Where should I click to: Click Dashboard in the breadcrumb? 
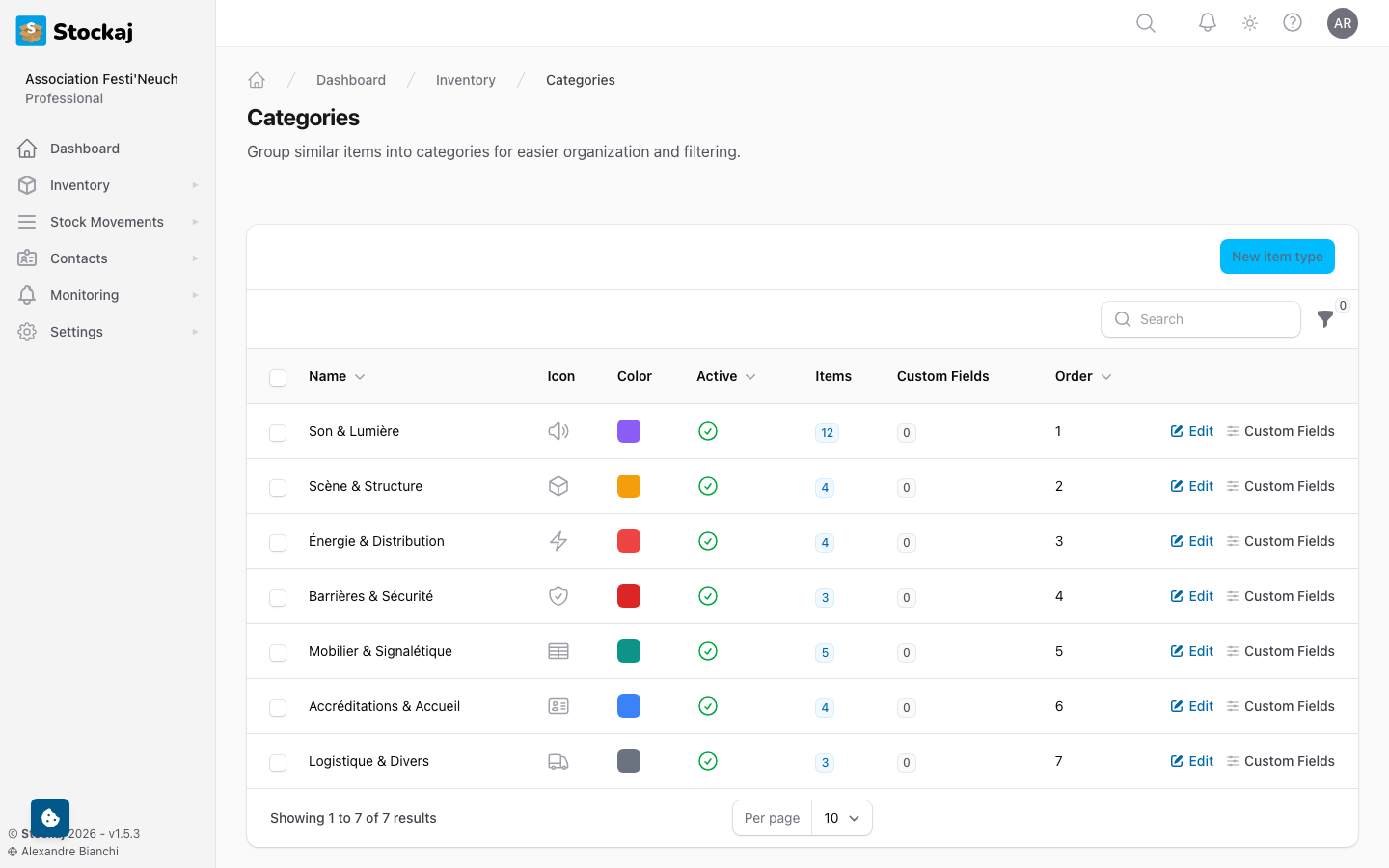[351, 80]
